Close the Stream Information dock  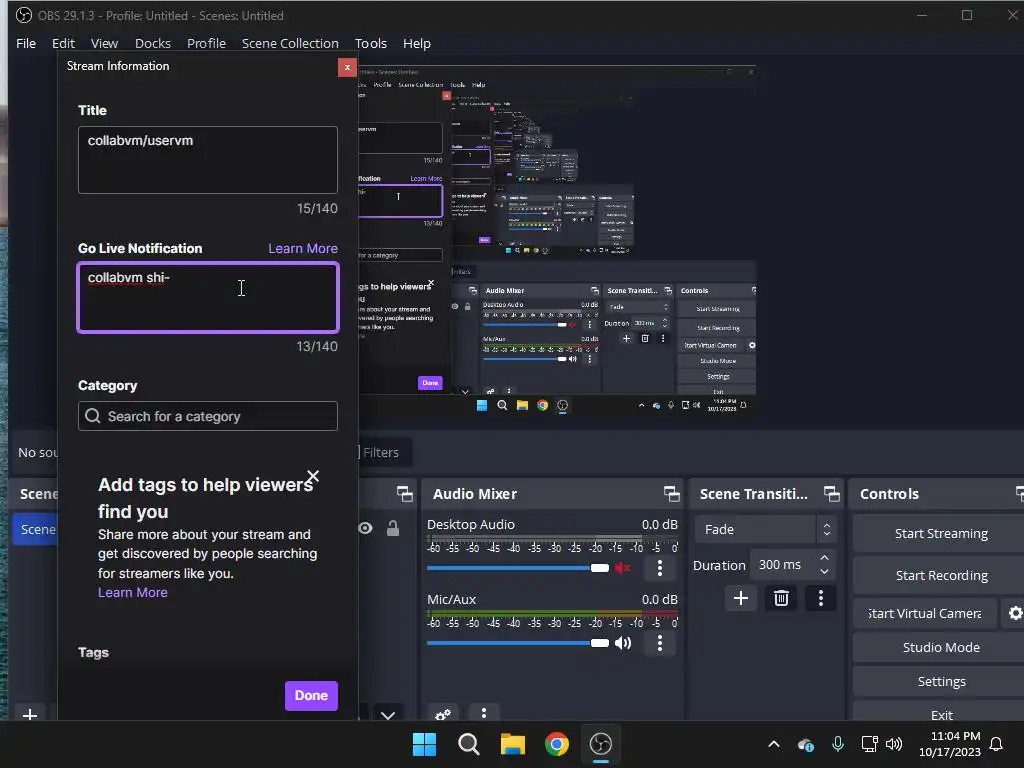[347, 67]
